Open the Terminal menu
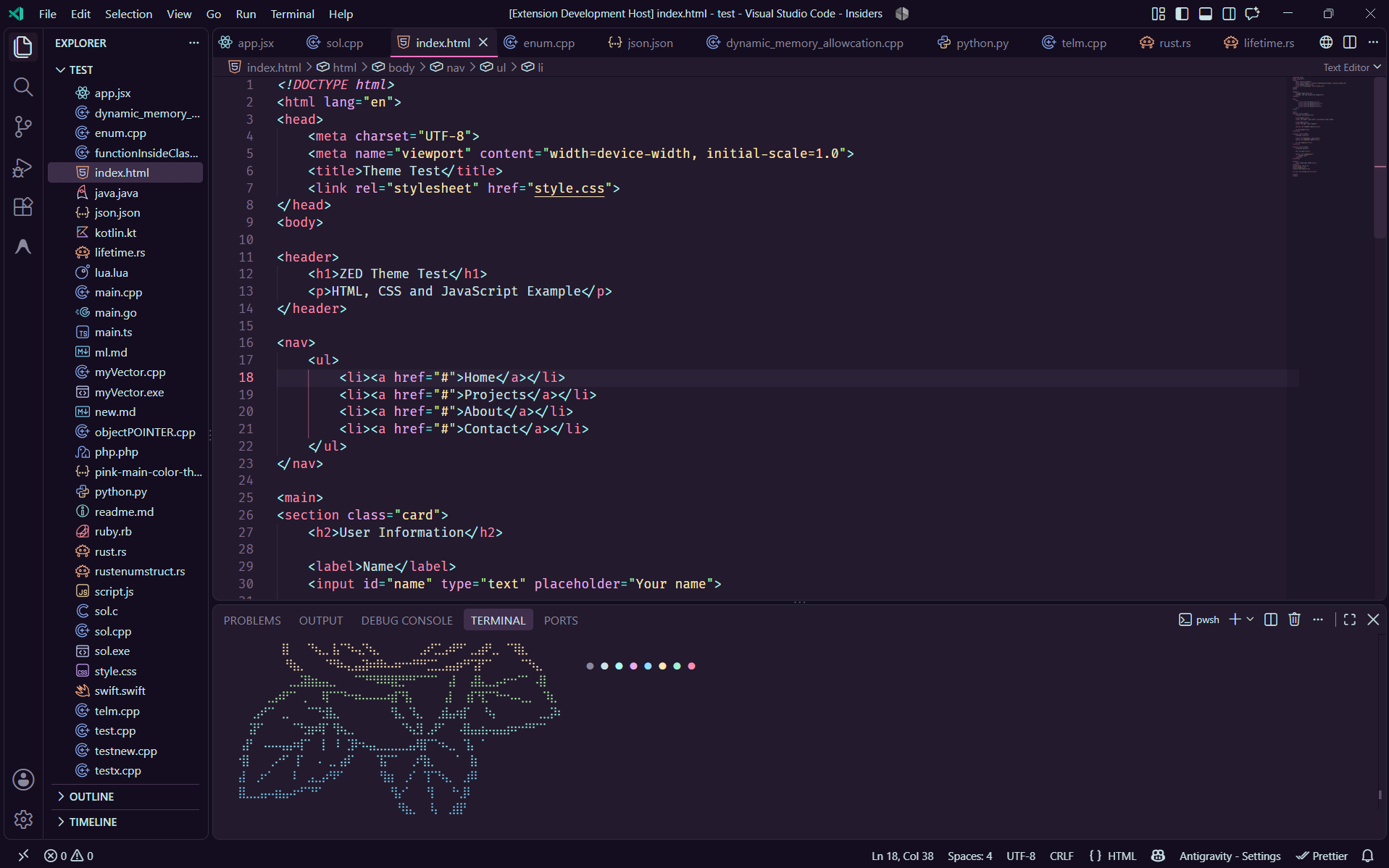1389x868 pixels. [x=292, y=14]
